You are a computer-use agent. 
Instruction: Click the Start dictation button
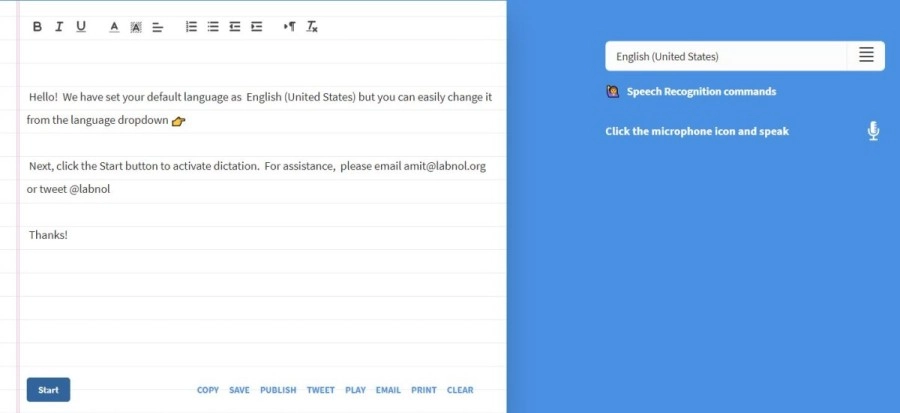pos(48,390)
